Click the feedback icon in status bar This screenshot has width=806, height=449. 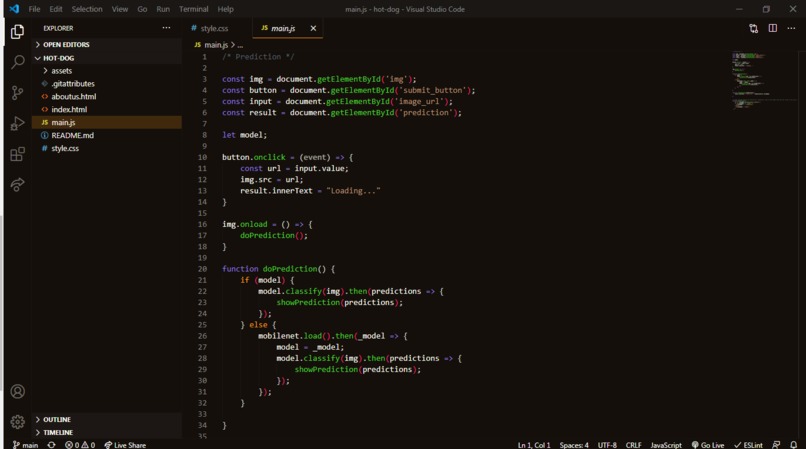[x=776, y=445]
